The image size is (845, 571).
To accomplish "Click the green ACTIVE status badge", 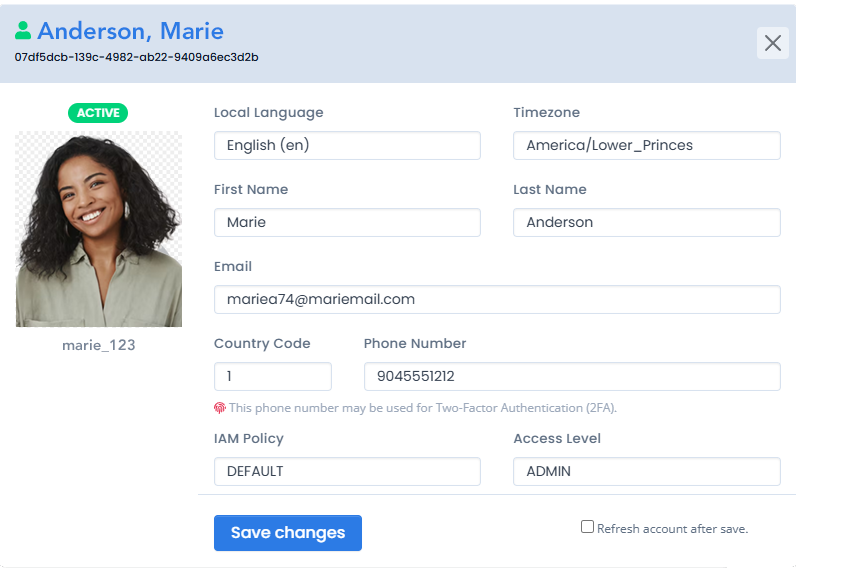I will [x=98, y=113].
